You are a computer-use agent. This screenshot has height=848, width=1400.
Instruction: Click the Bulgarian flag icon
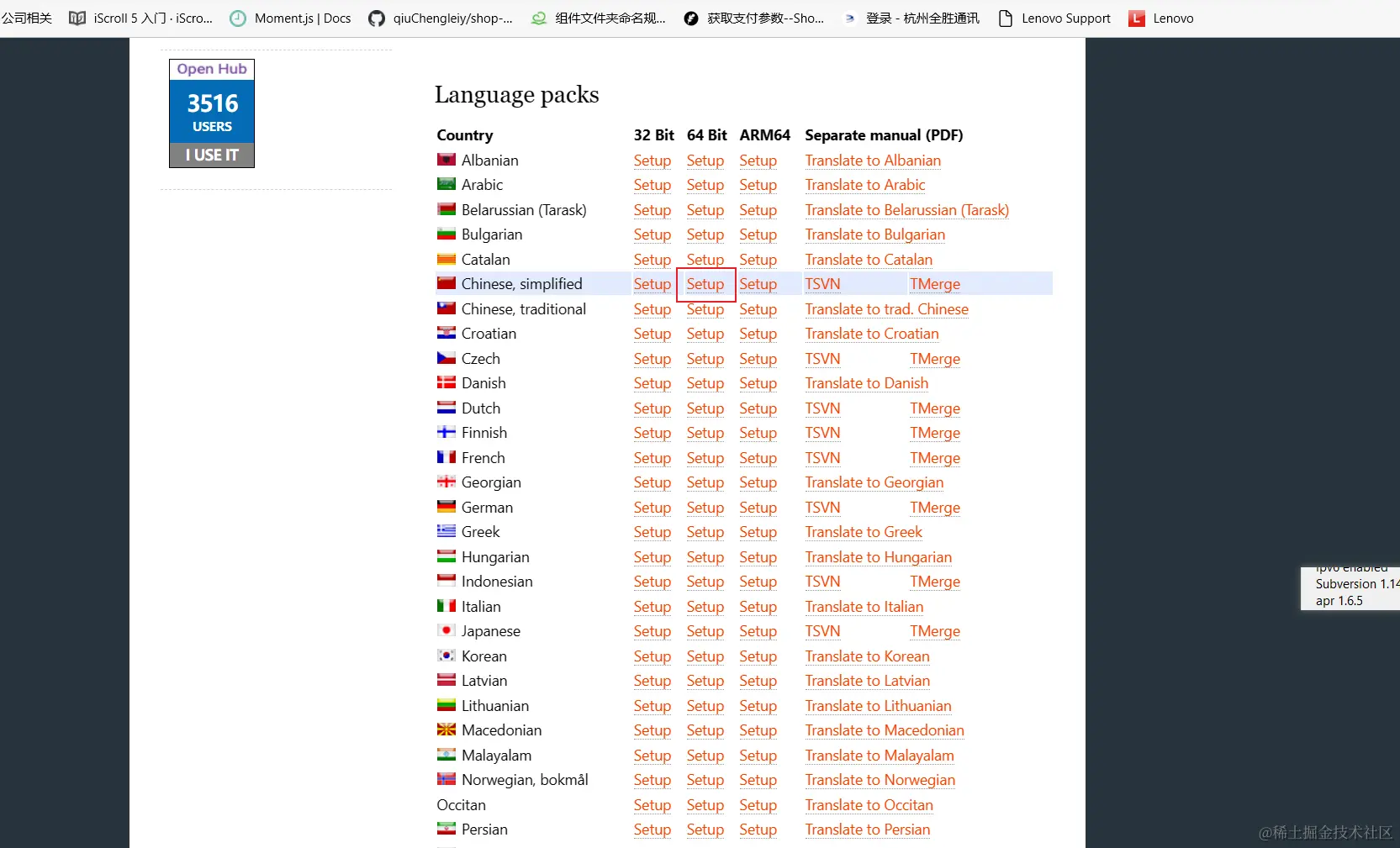click(x=446, y=234)
